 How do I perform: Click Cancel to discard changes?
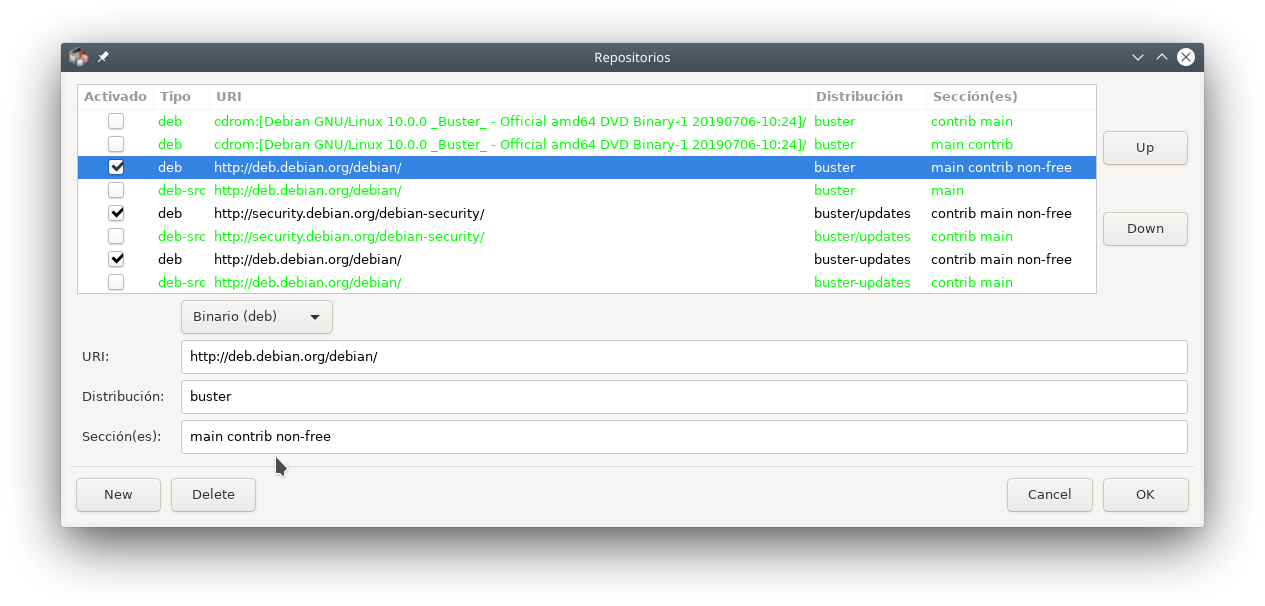pos(1049,494)
